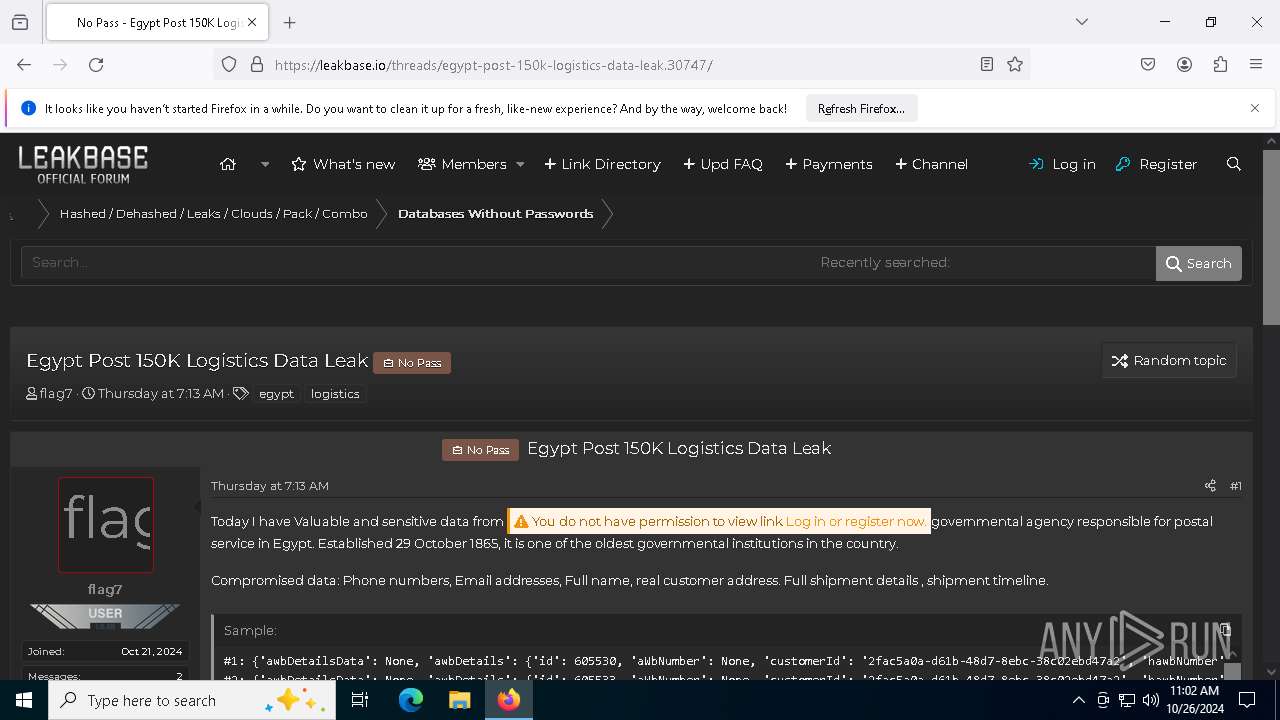Image resolution: width=1280 pixels, height=720 pixels.
Task: Open the Firefox application hamburger menu
Action: [1256, 64]
